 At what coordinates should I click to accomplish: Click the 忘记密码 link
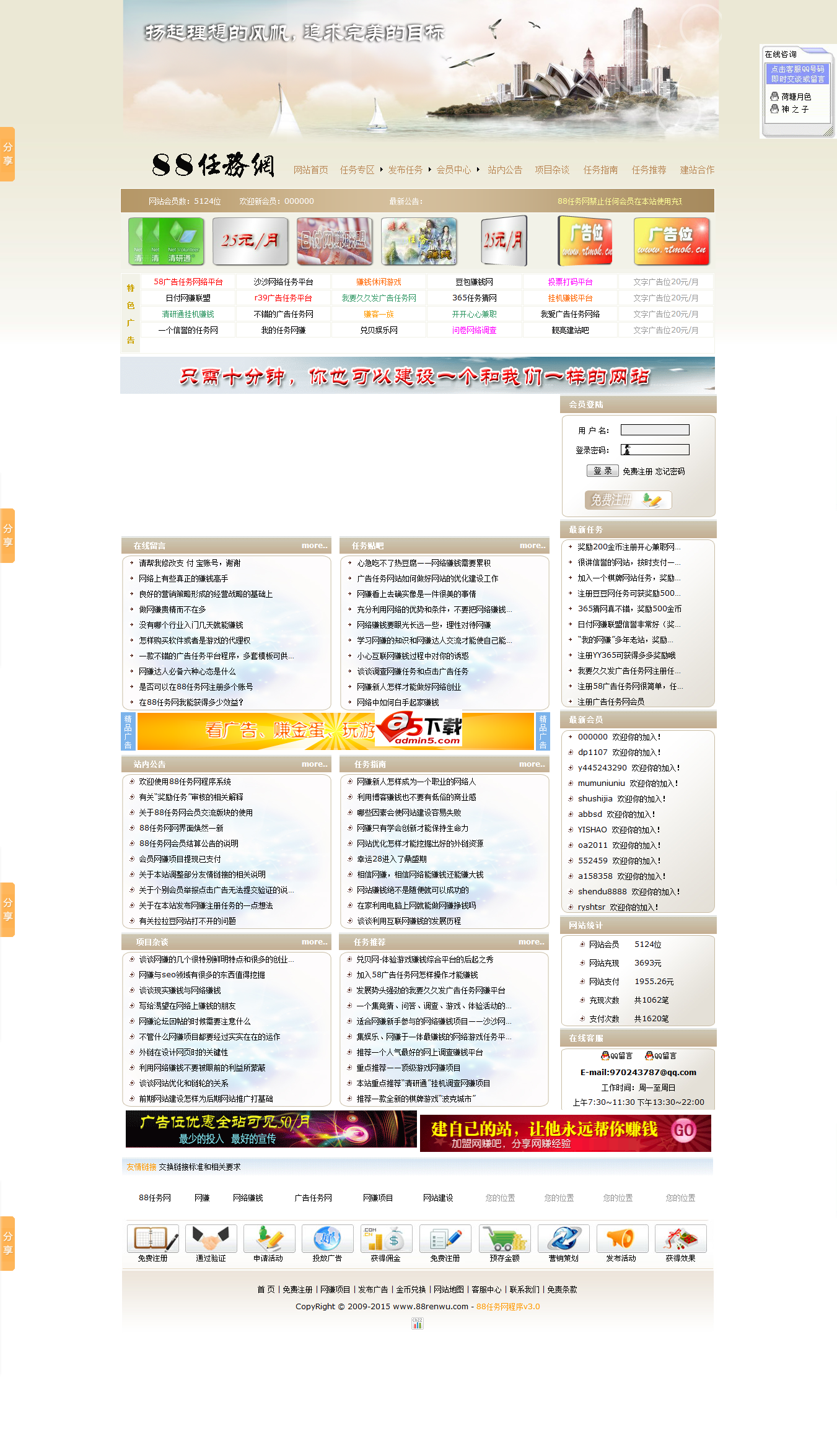point(670,471)
